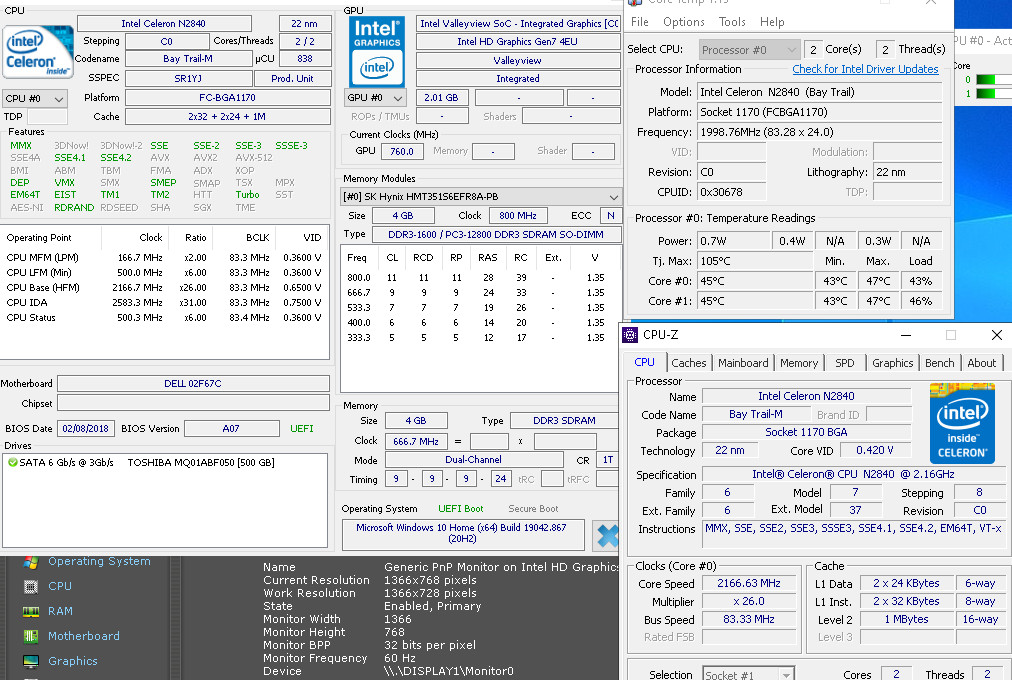Screen dimensions: 1012x680
Task: Click the Operating System icon in Speccy sidebar
Action: (x=30, y=562)
